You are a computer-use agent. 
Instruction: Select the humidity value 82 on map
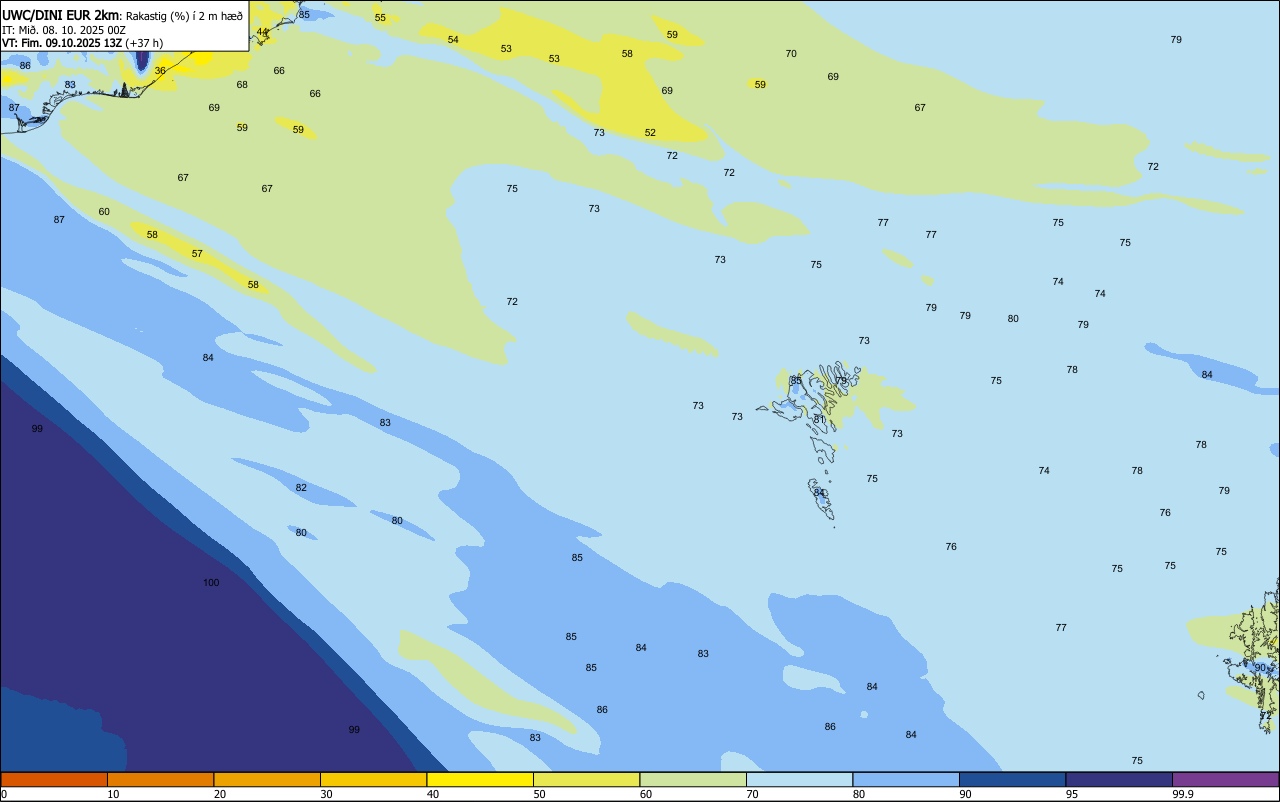tap(301, 488)
